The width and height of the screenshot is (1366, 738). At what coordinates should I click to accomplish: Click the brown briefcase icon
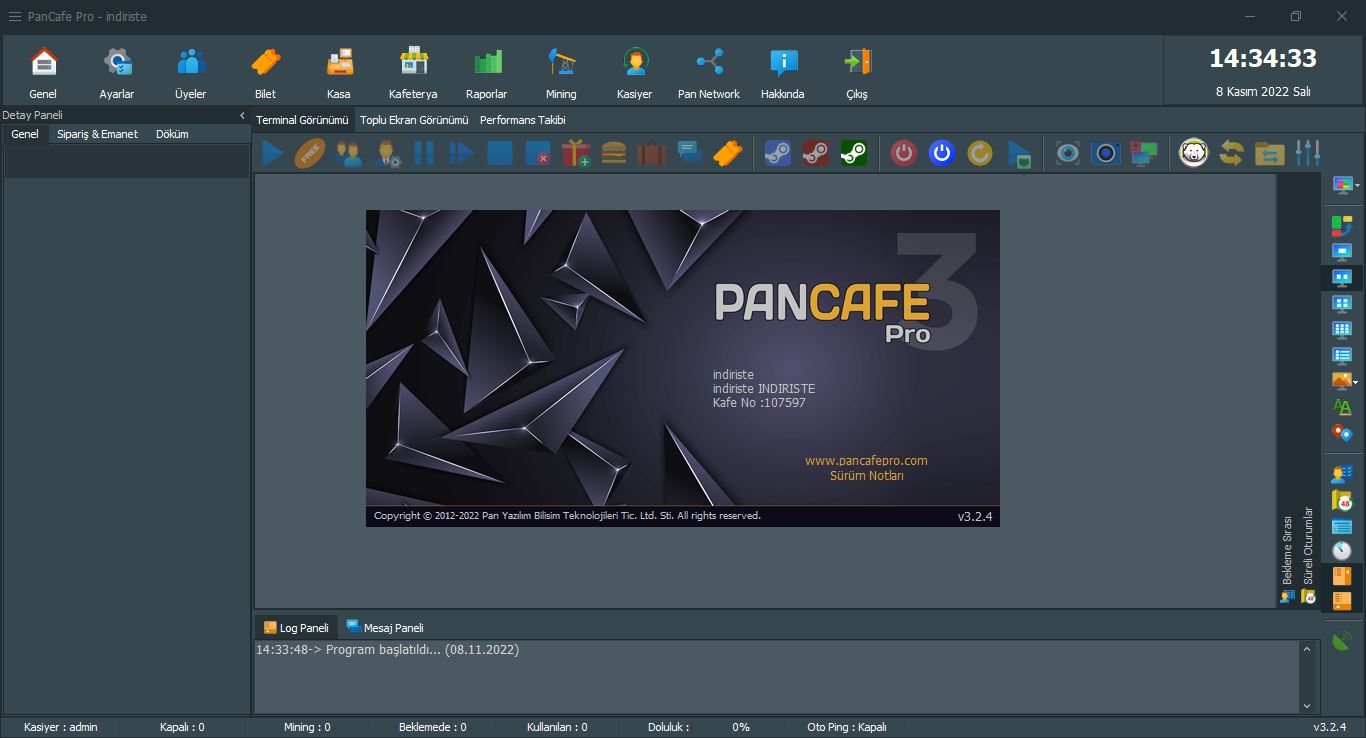[652, 153]
